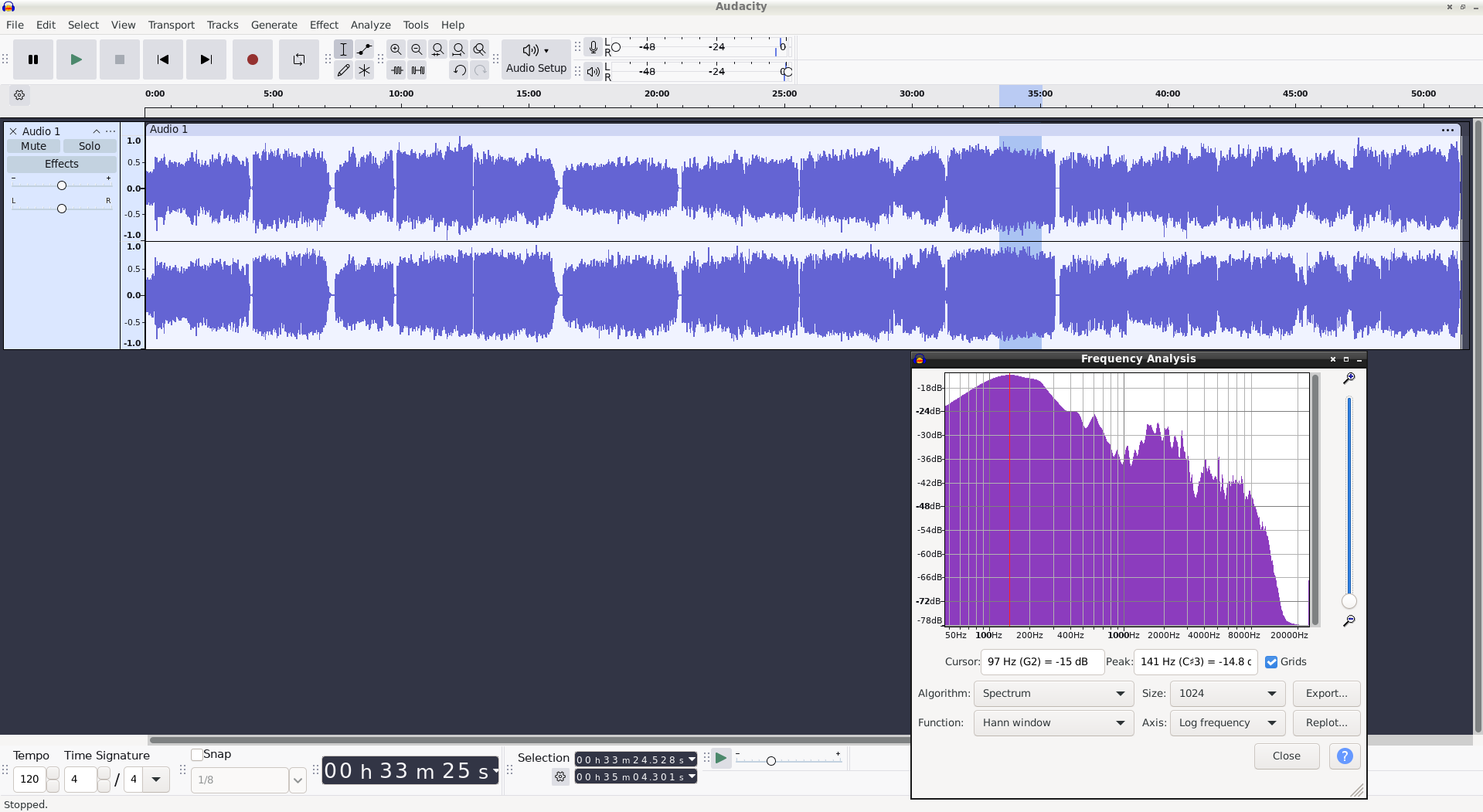Click the Pause transport button
Screen dimensions: 1483x812
(x=33, y=59)
